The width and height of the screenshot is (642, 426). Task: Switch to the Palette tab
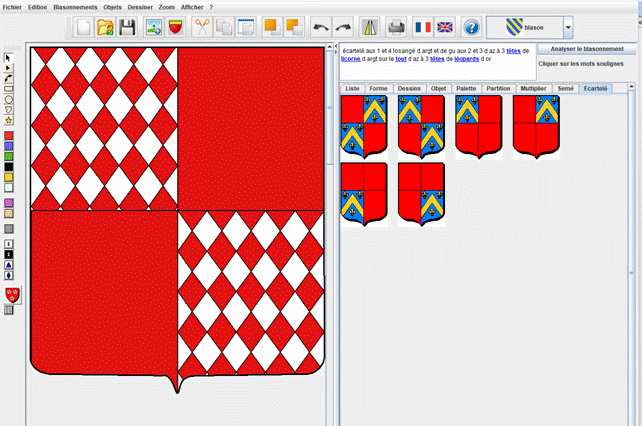tap(466, 88)
